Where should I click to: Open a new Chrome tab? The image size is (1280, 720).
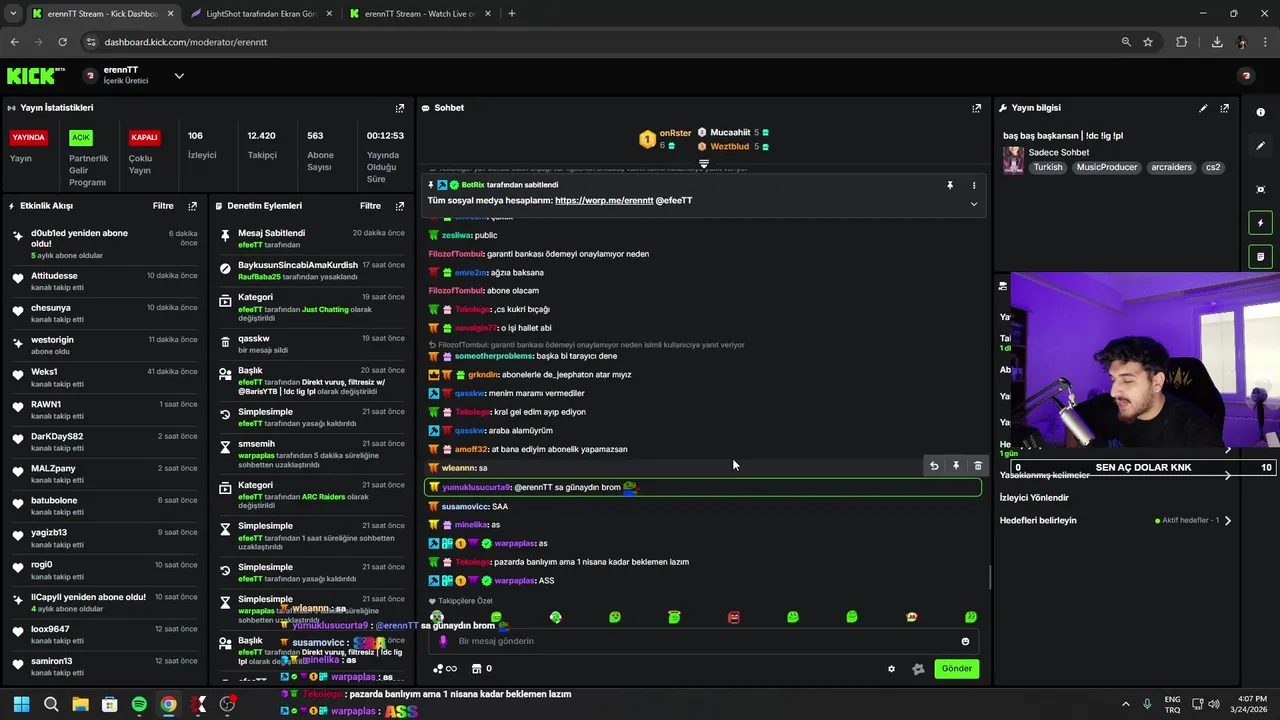point(512,14)
